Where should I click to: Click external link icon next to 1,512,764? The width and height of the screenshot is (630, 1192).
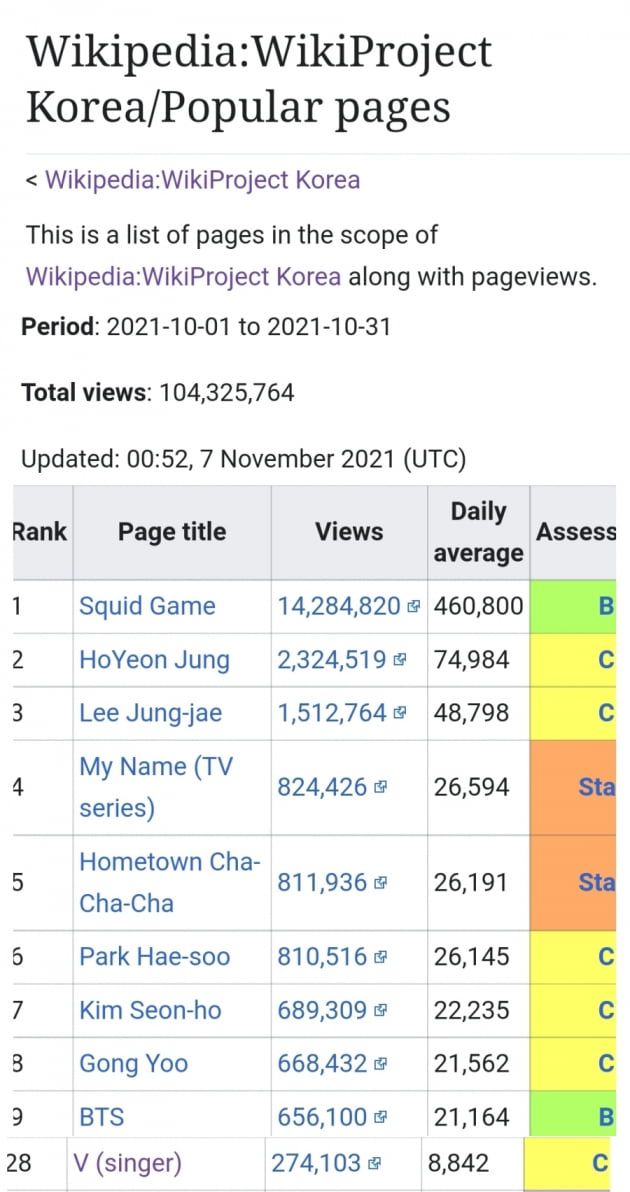(400, 713)
